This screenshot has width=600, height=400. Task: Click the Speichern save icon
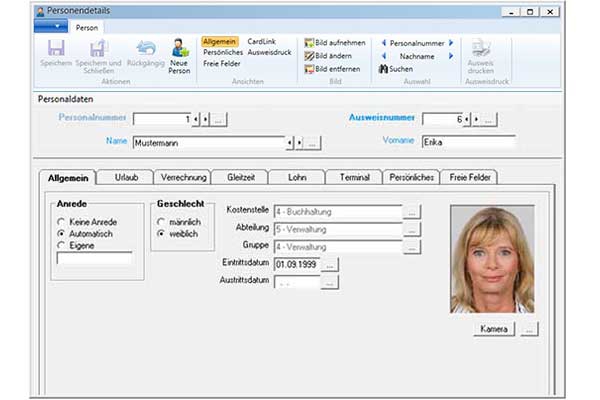click(56, 49)
